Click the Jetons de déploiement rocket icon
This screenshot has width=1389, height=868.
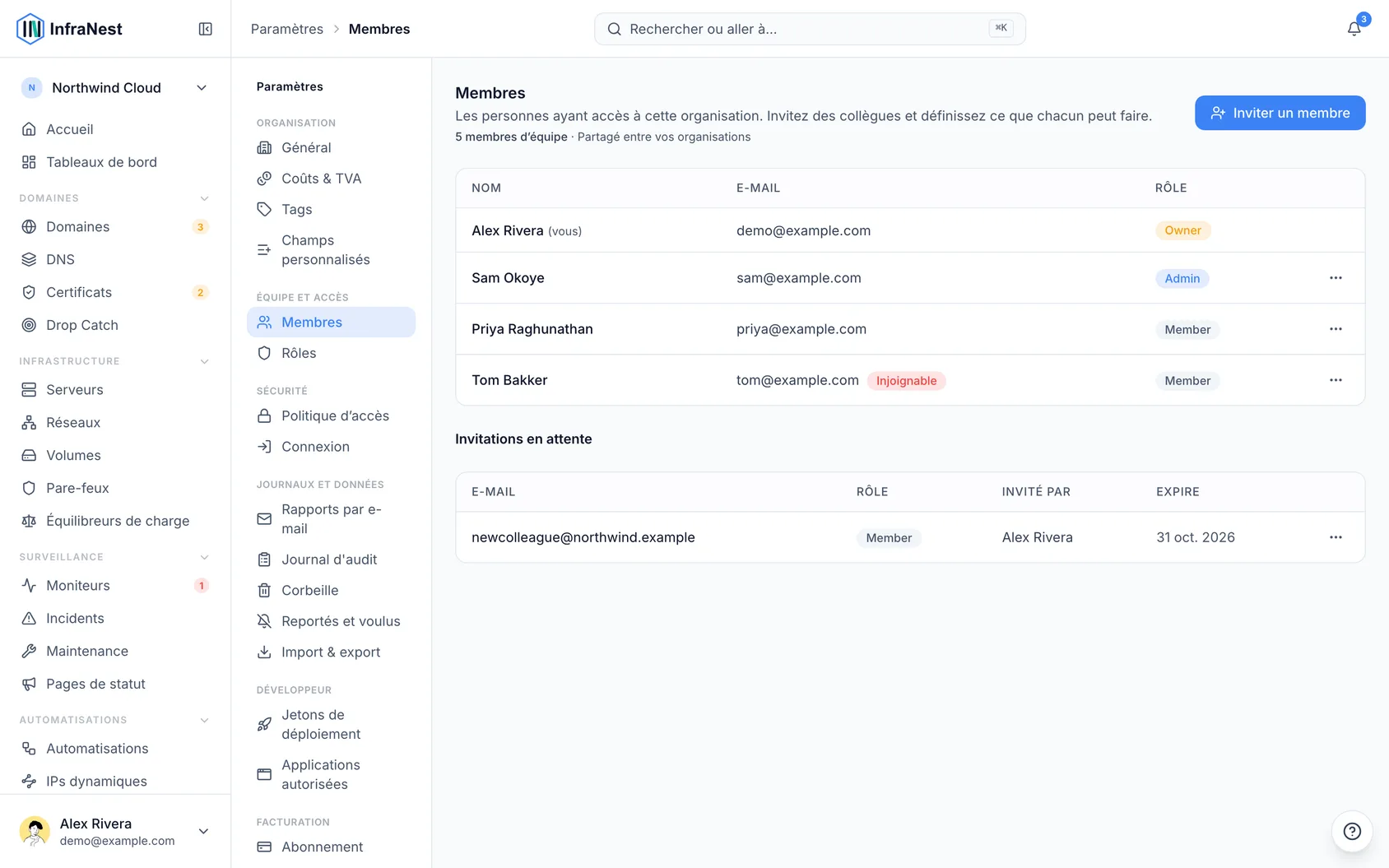(x=264, y=724)
